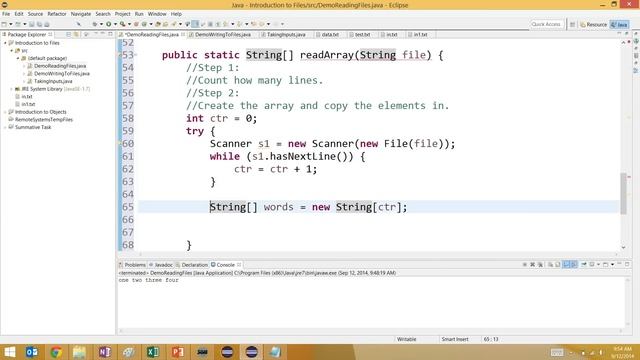This screenshot has width=640, height=360.
Task: Open OneNote from the taskbar
Action: 104,352
